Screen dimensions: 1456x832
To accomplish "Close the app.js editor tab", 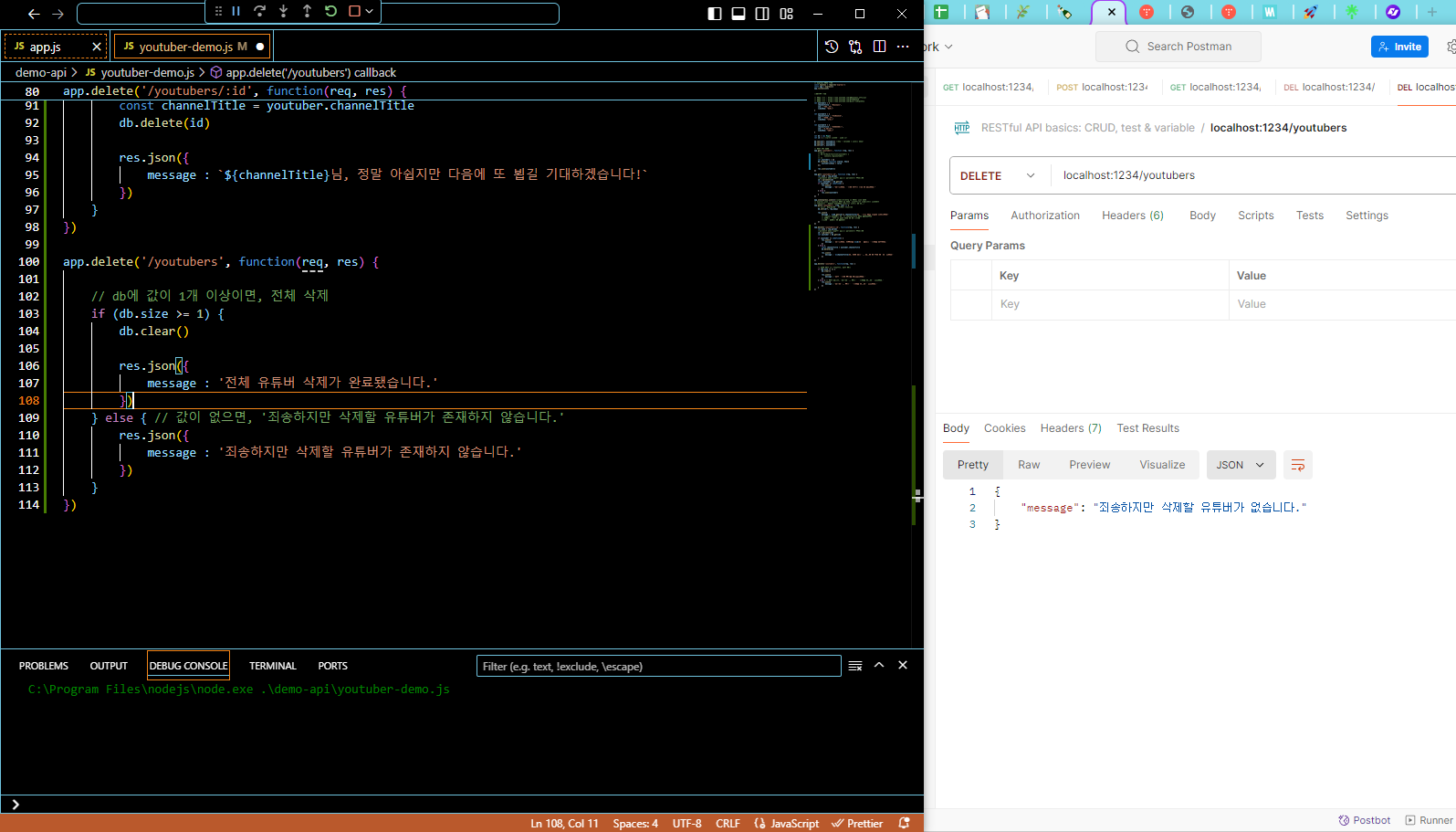I will click(97, 47).
